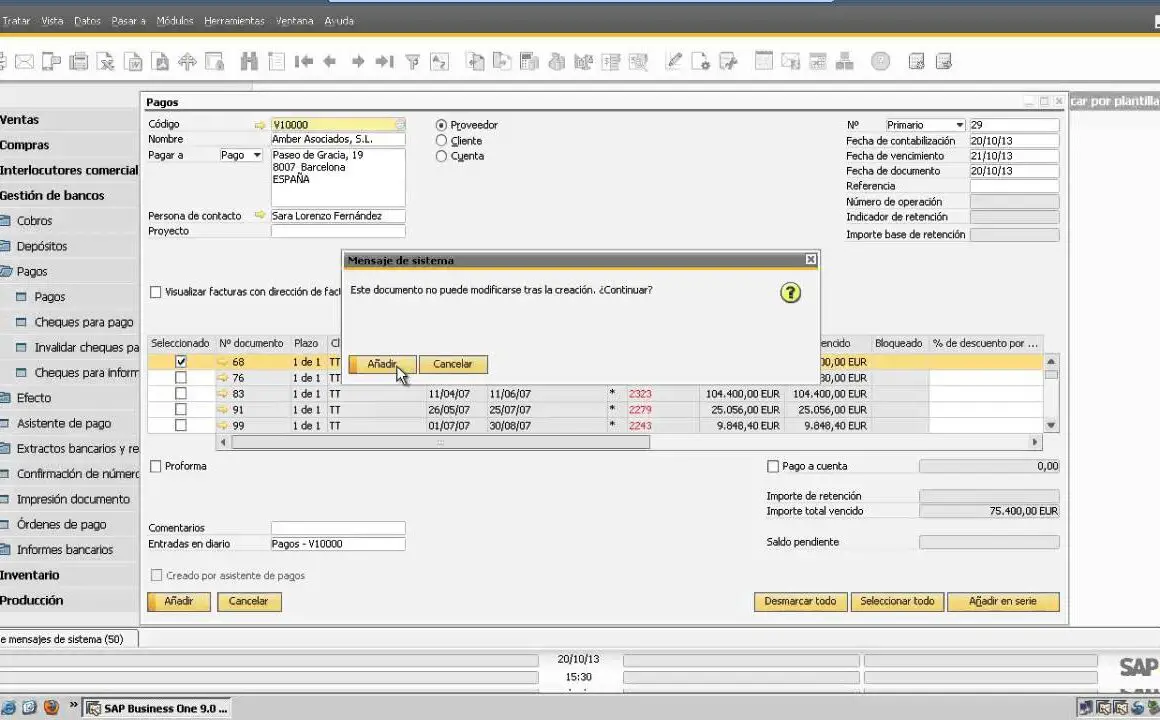This screenshot has width=1160, height=720.
Task: Click the lock screen toolbar icon
Action: (215, 61)
